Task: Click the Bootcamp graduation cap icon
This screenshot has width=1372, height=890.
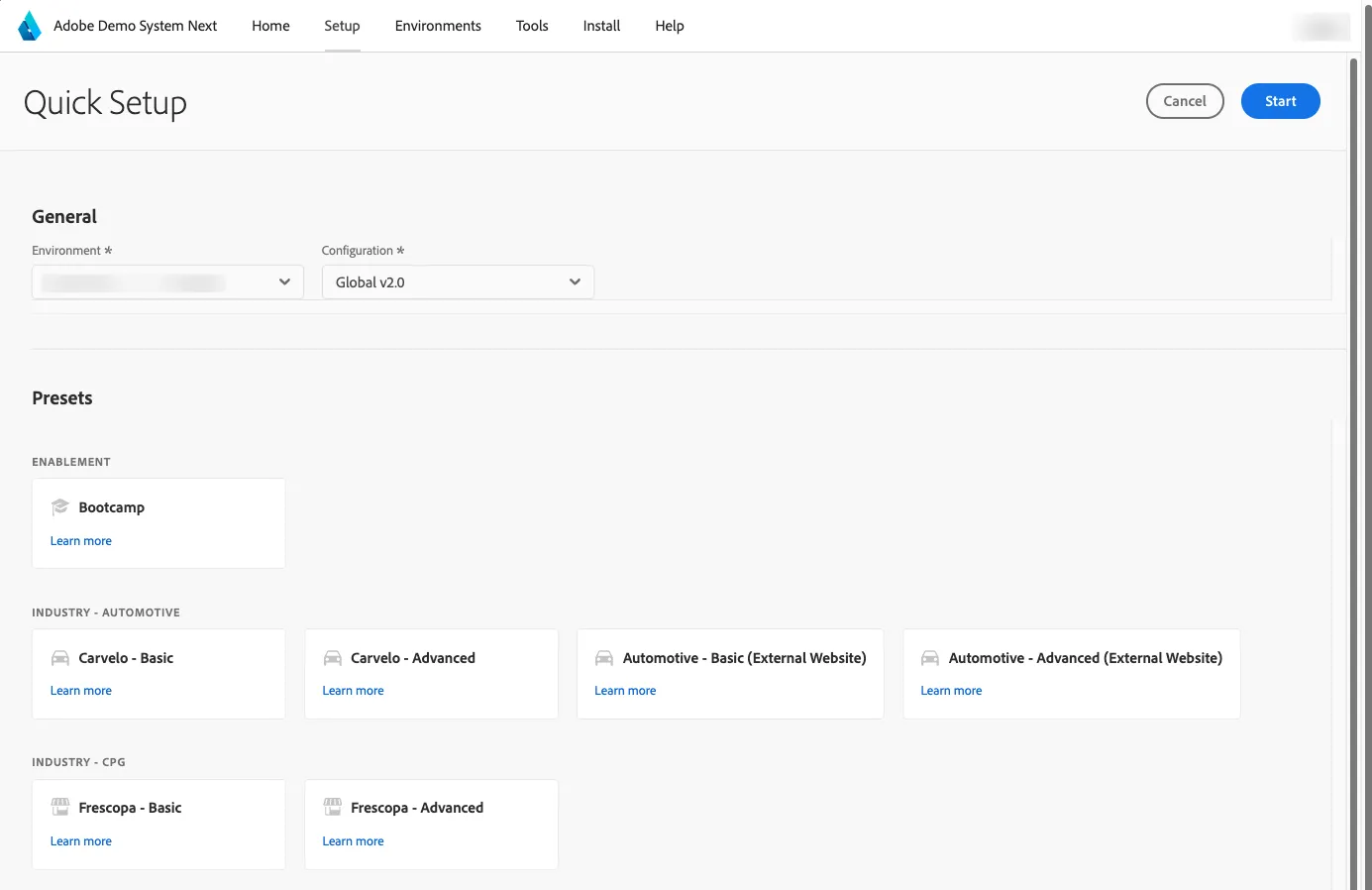Action: (60, 506)
